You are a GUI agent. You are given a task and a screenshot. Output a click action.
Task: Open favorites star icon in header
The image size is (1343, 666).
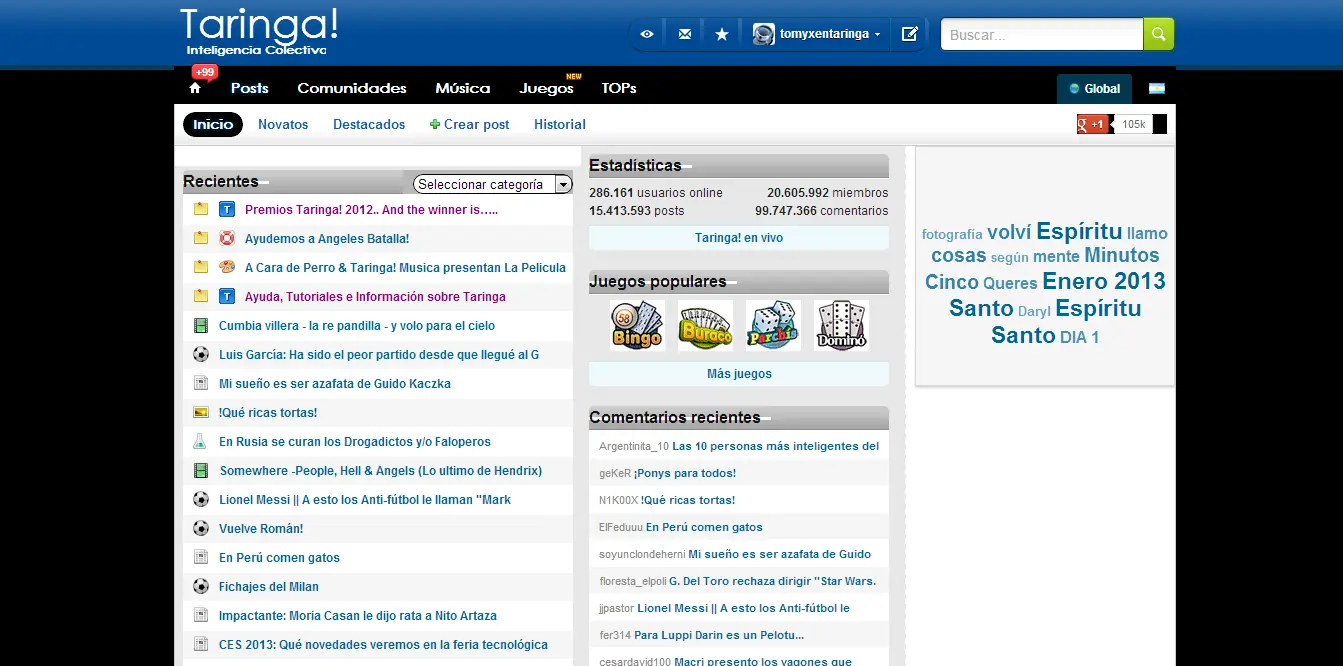721,34
